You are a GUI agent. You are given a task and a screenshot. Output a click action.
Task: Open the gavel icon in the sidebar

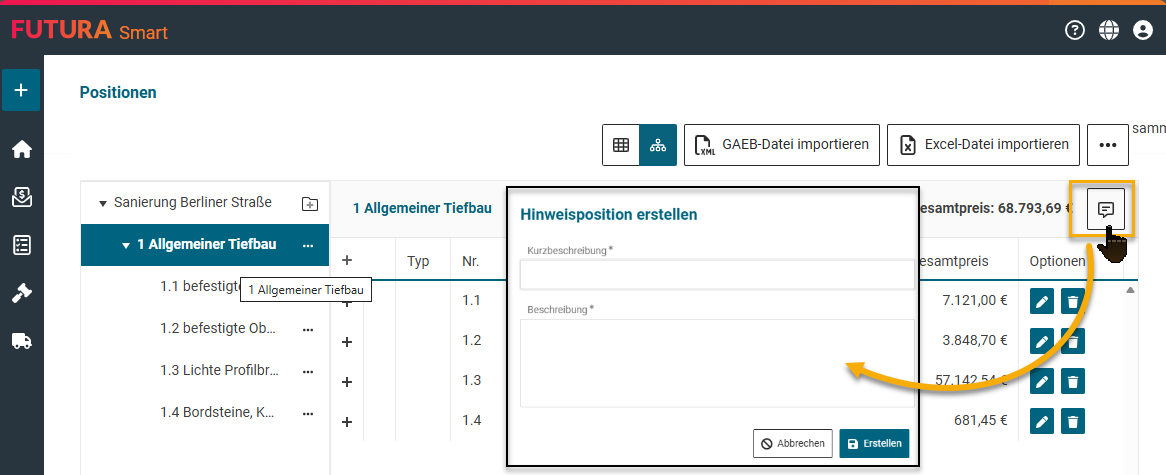21,293
